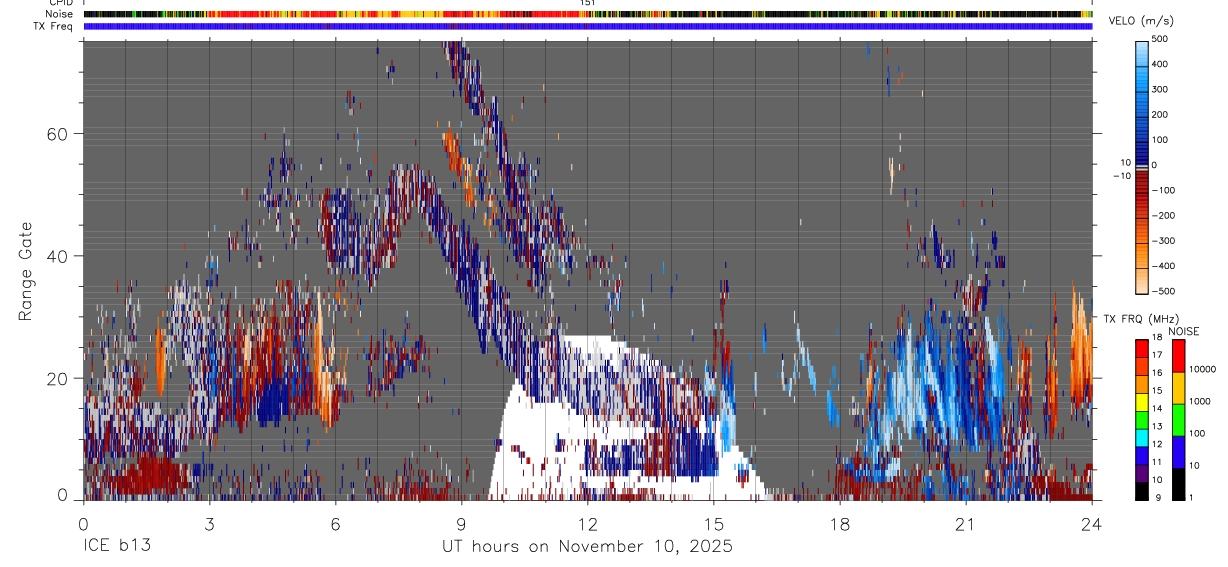Click the 14 label on TX FRQ scale

click(x=1159, y=410)
